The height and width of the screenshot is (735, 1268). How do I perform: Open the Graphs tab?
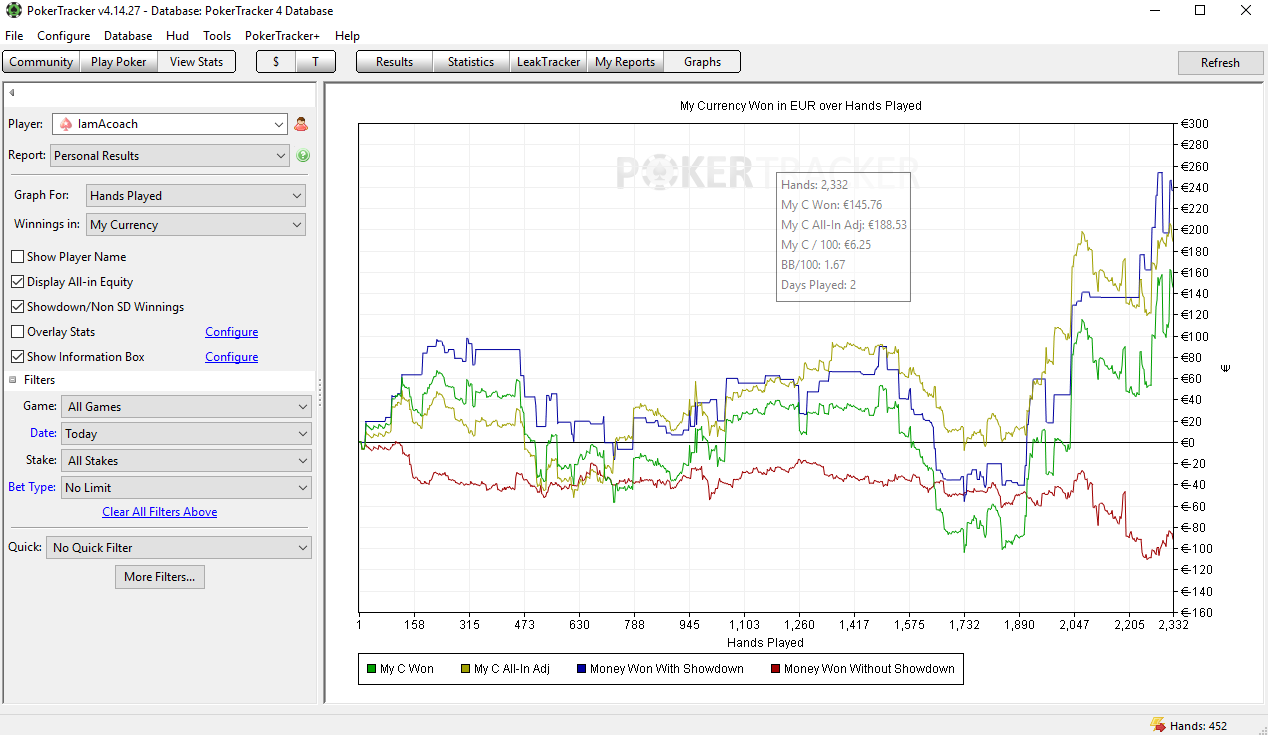(x=702, y=62)
